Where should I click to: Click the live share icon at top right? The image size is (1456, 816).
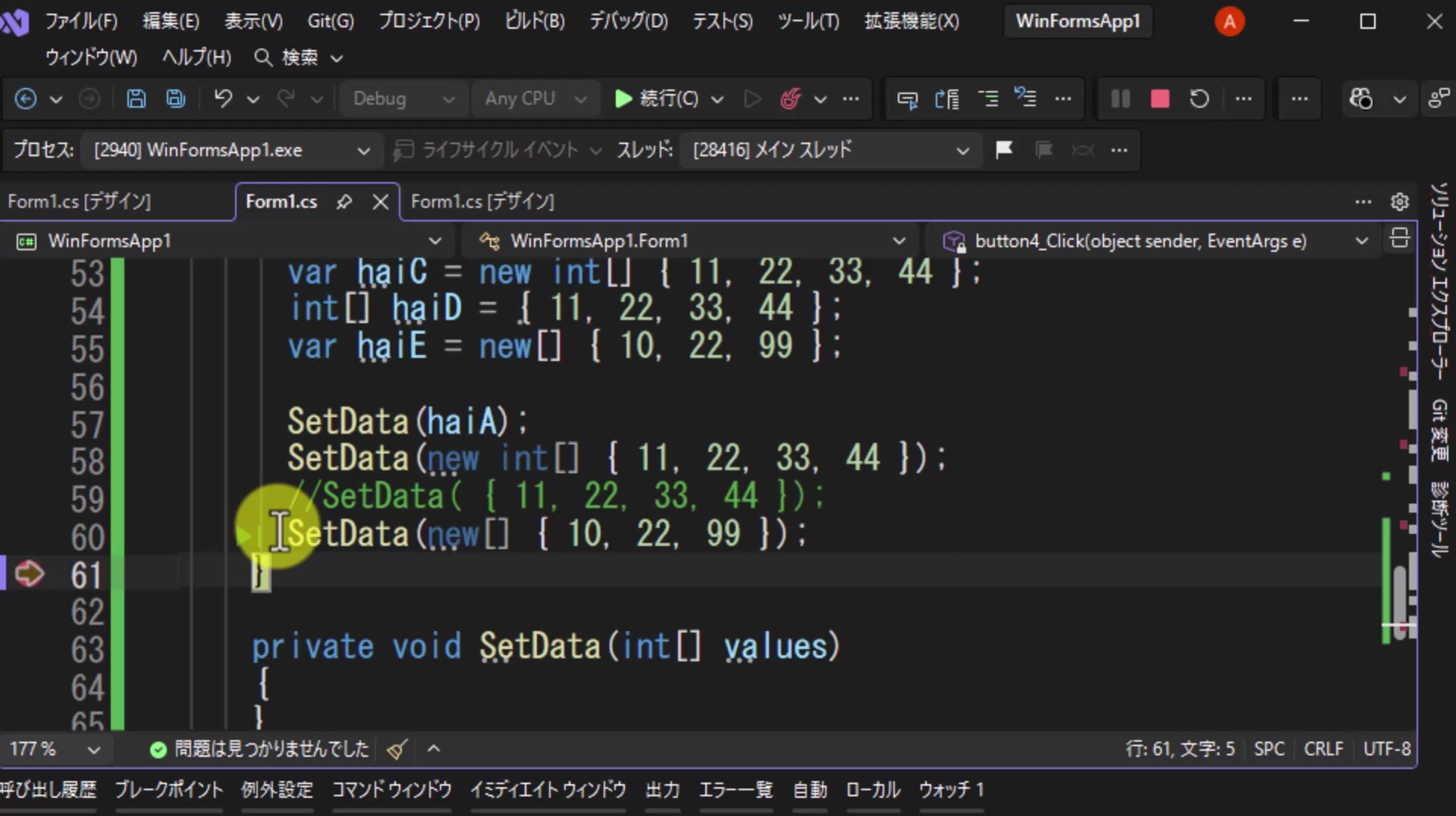(1438, 99)
